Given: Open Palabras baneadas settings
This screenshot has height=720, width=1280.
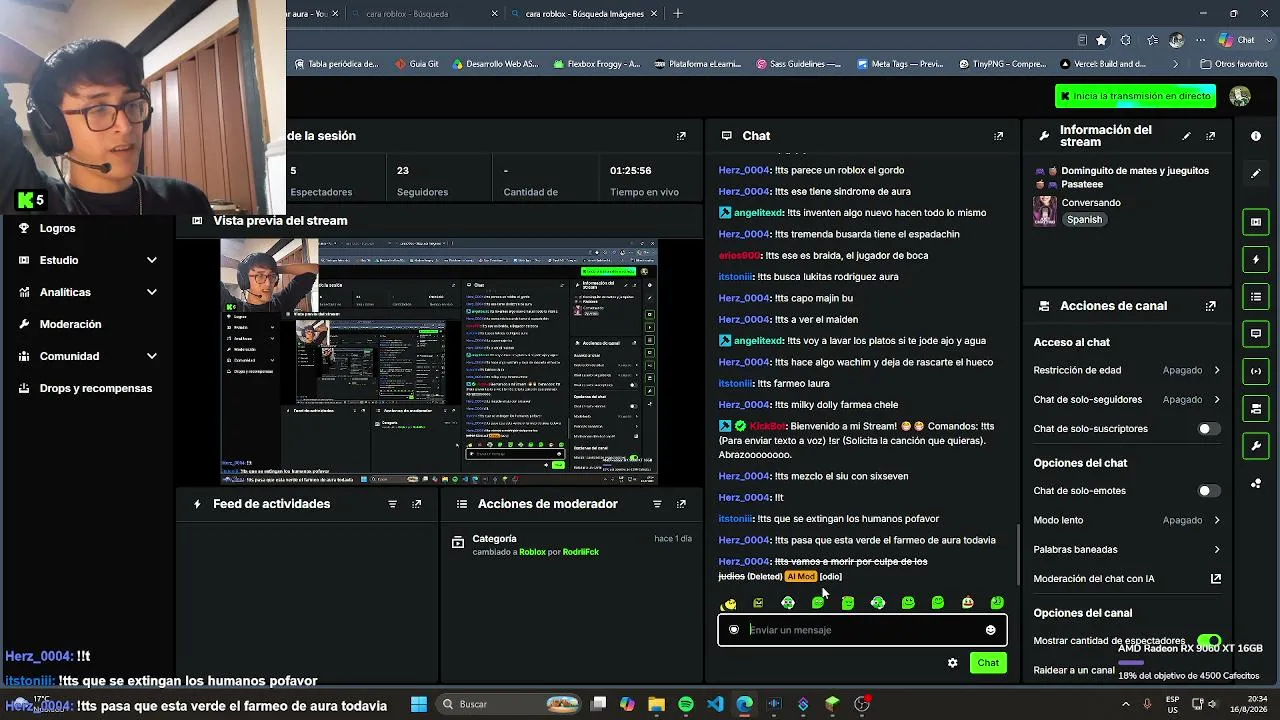Looking at the screenshot, I should (1127, 549).
